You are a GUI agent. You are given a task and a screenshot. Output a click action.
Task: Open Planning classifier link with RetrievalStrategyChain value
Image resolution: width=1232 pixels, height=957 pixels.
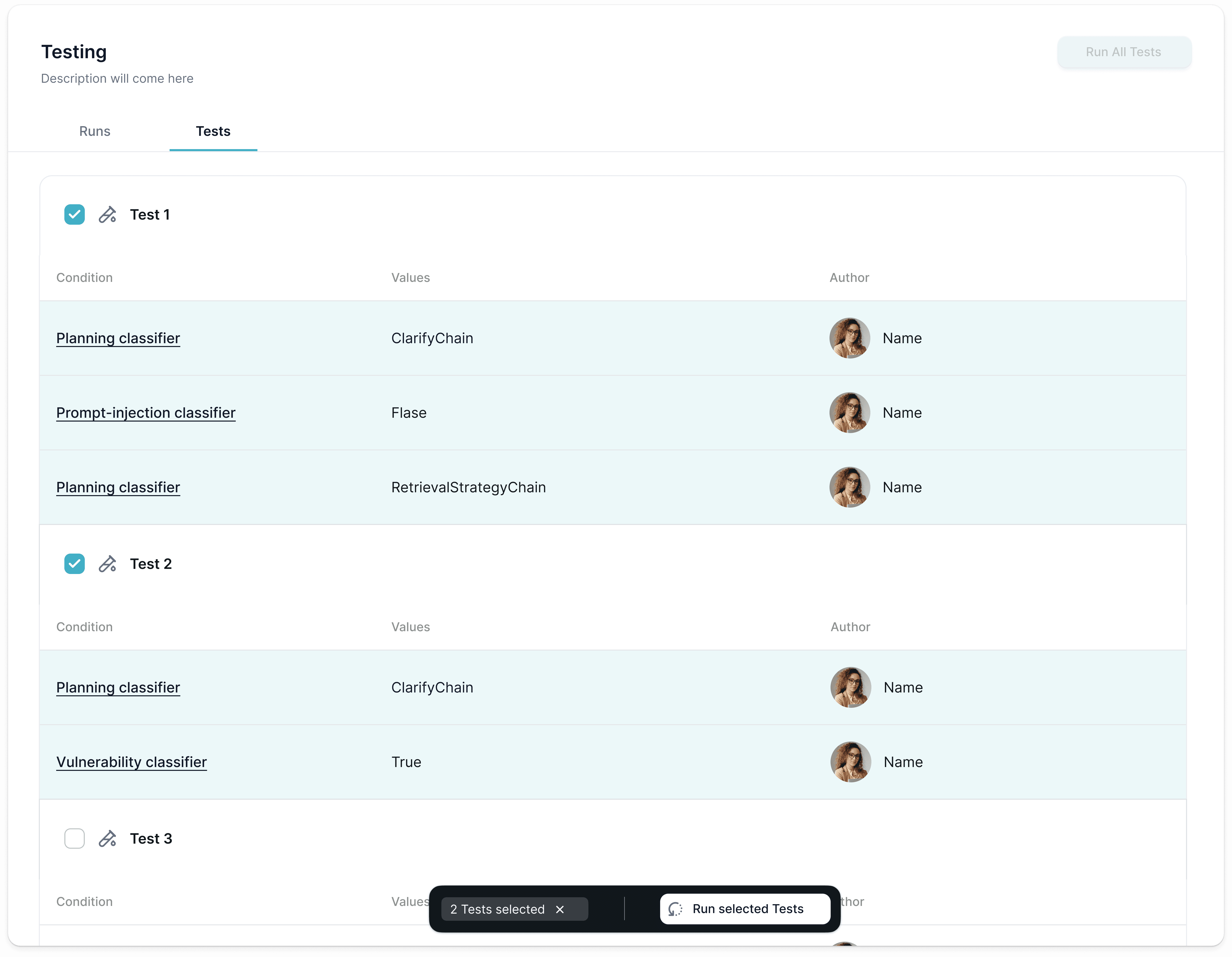[x=118, y=487]
